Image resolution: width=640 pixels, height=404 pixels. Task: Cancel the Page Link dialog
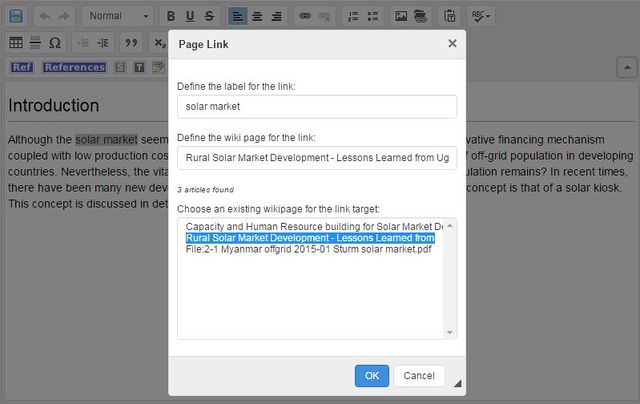[419, 375]
